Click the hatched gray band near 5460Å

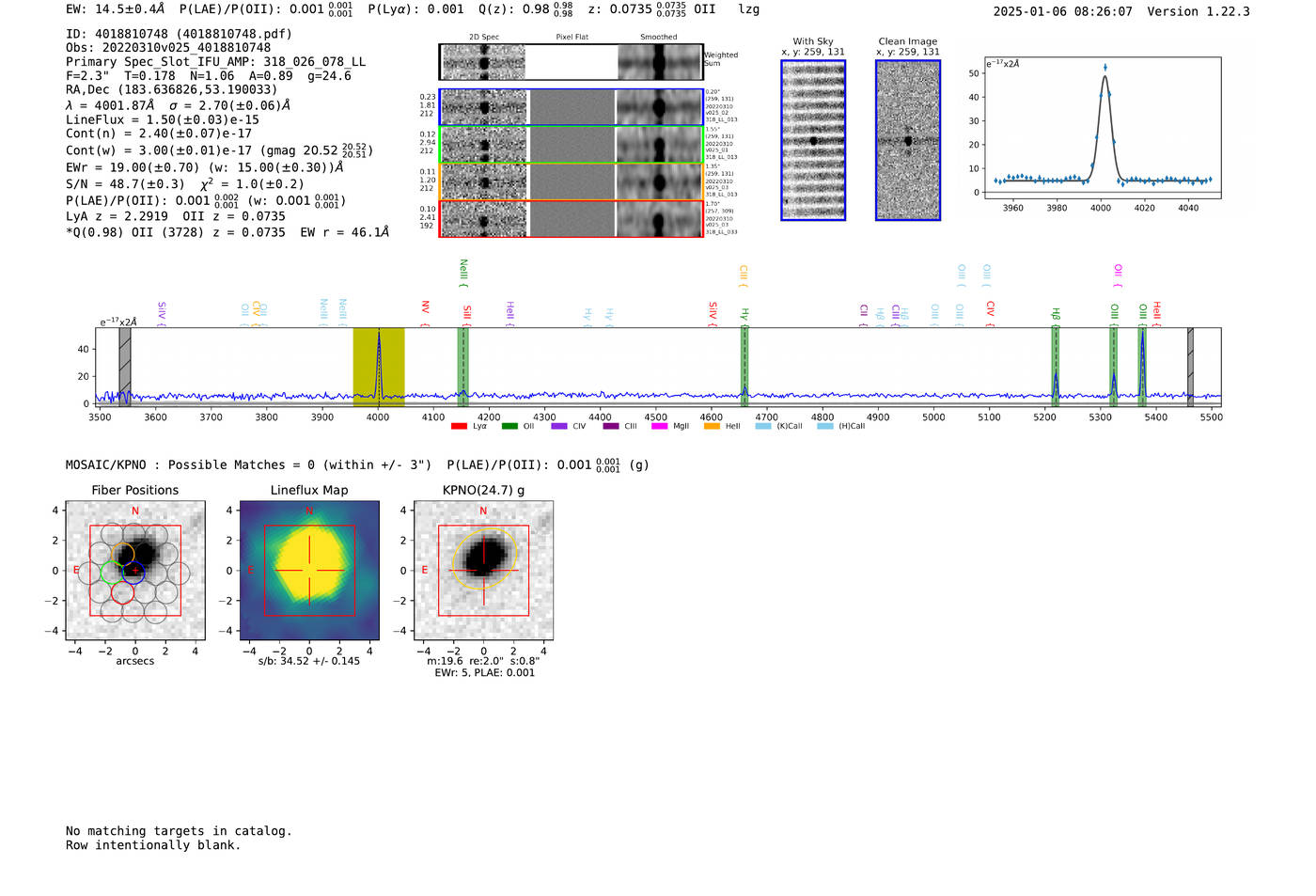pyautogui.click(x=1190, y=368)
